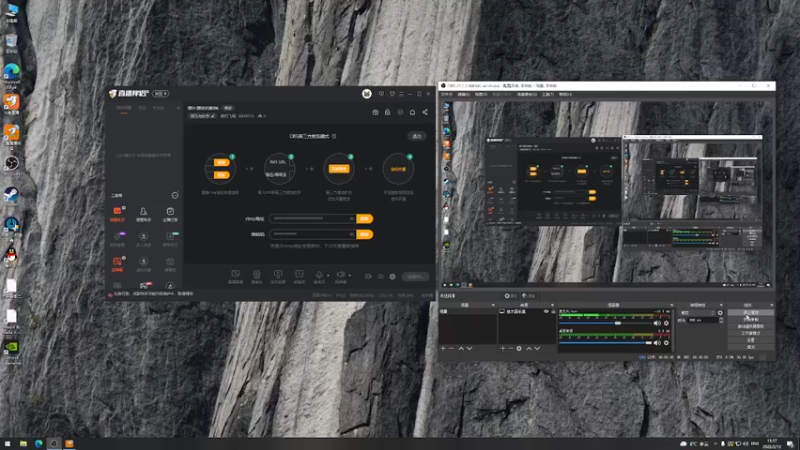Copy the rtmp address with yellow button
The height and width of the screenshot is (450, 800).
(x=364, y=218)
